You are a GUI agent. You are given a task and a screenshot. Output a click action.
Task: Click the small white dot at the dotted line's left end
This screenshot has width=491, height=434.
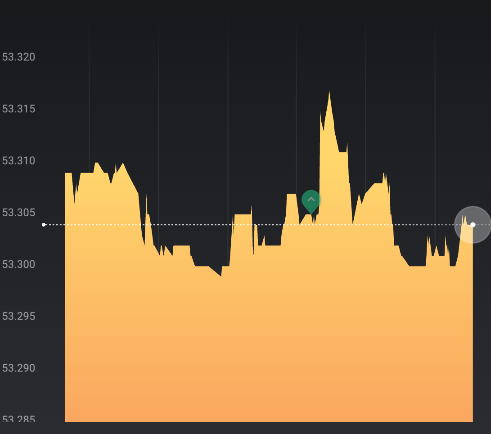click(x=44, y=225)
